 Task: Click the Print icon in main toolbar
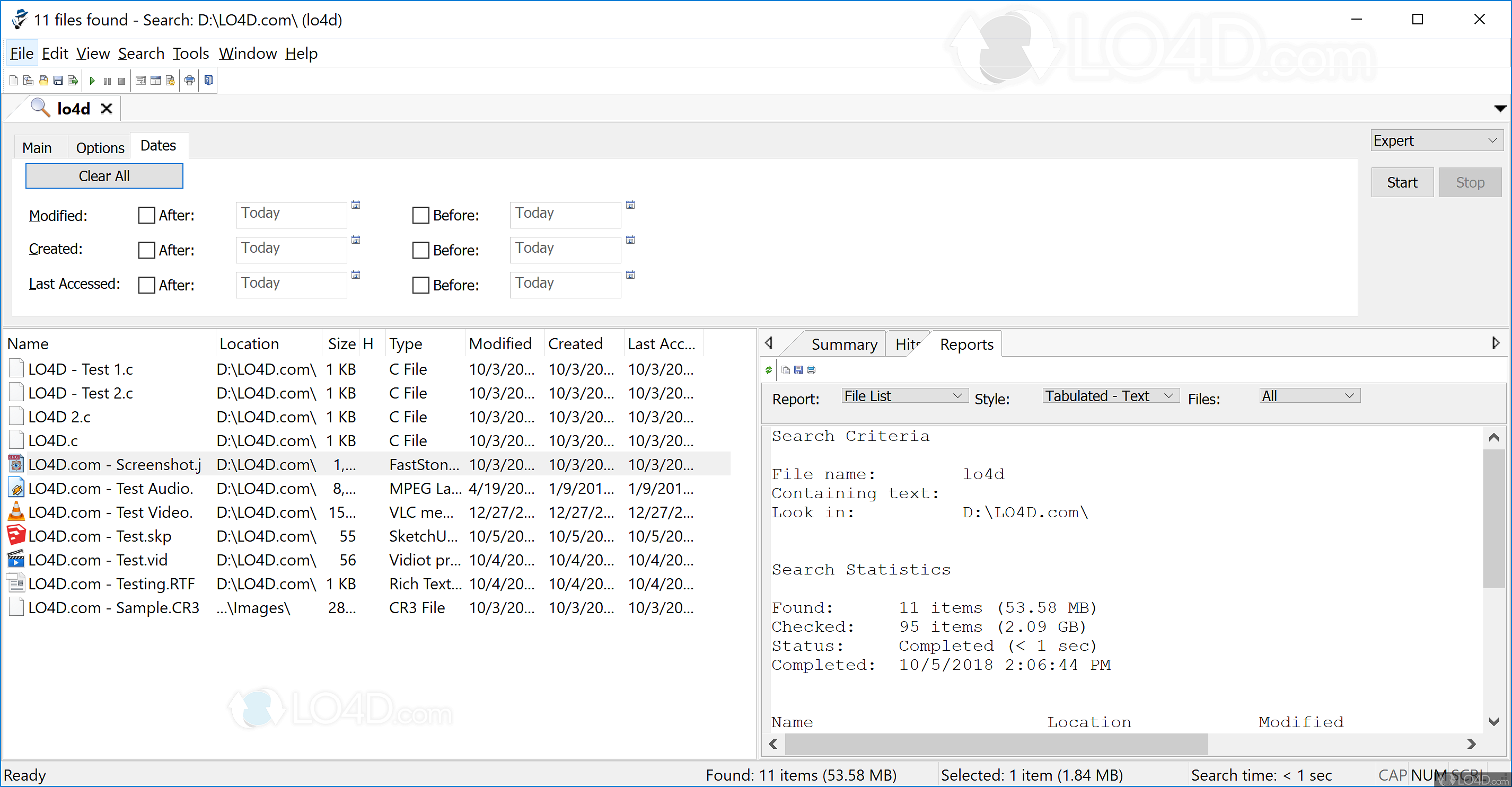(190, 81)
